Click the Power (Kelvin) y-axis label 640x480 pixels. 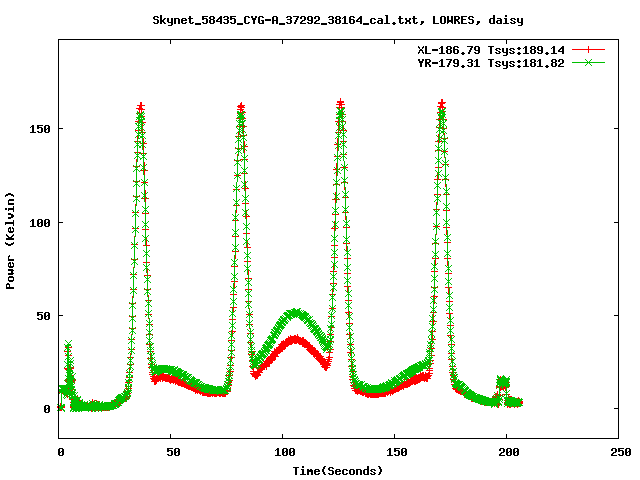pos(10,241)
